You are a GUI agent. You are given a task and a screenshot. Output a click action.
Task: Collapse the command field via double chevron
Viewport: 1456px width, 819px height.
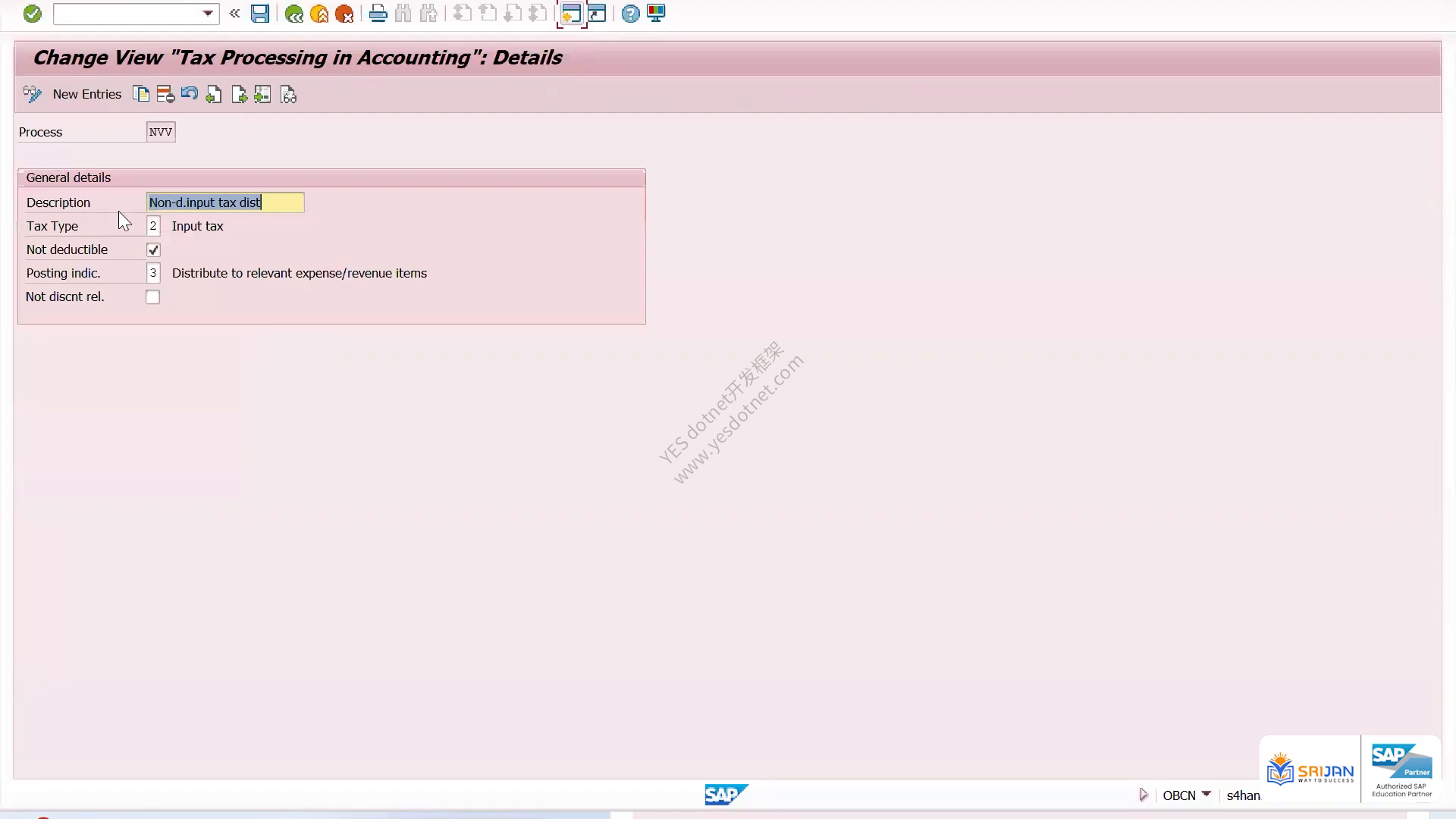point(235,14)
